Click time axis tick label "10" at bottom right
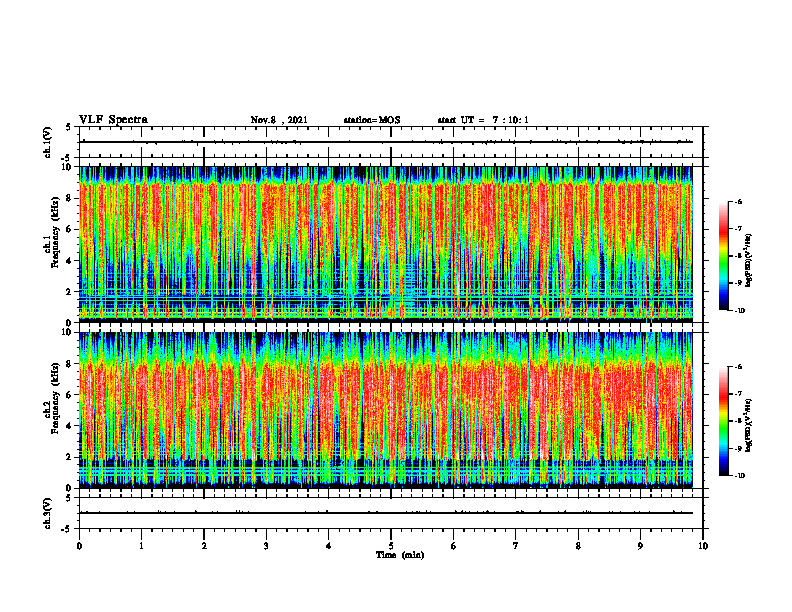The width and height of the screenshot is (792, 612). click(703, 546)
